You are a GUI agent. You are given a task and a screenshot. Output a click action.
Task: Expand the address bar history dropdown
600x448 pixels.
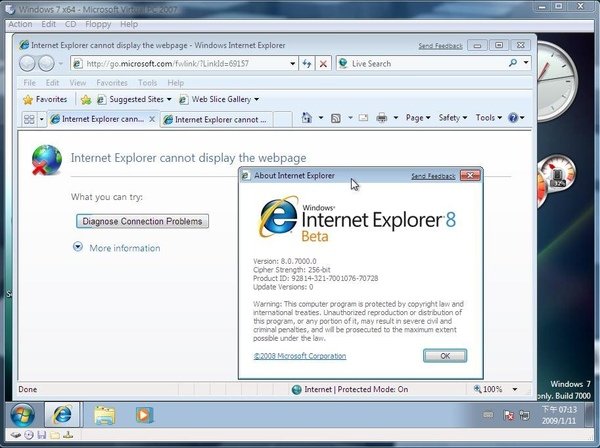pos(292,64)
